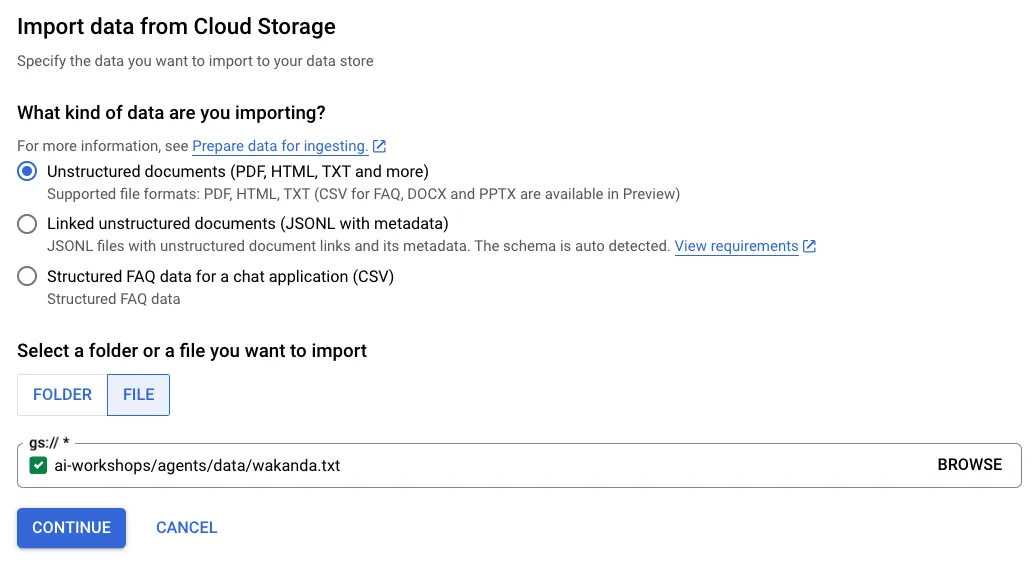
Task: Click external-link icon after View requirements
Action: pos(810,246)
